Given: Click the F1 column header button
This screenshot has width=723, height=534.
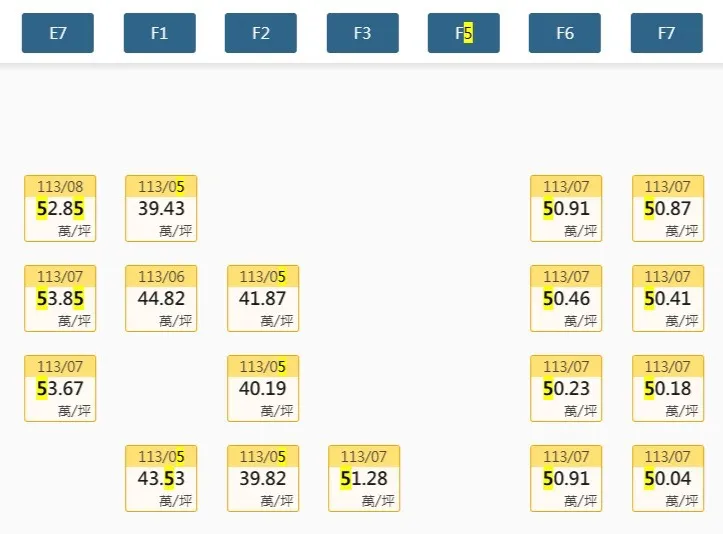Looking at the screenshot, I should click(x=159, y=33).
